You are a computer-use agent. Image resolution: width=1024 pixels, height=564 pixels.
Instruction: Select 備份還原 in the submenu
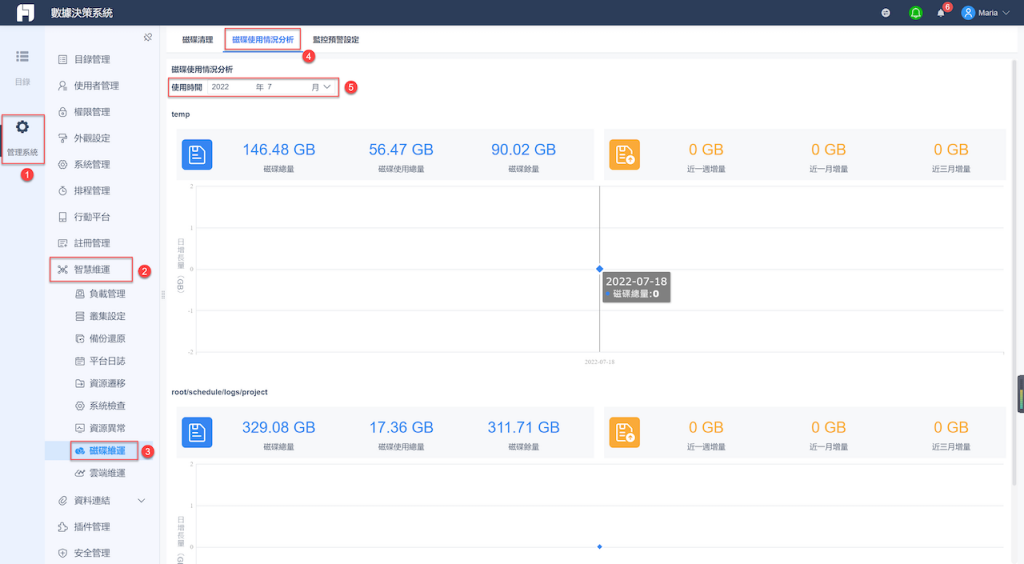pos(107,338)
